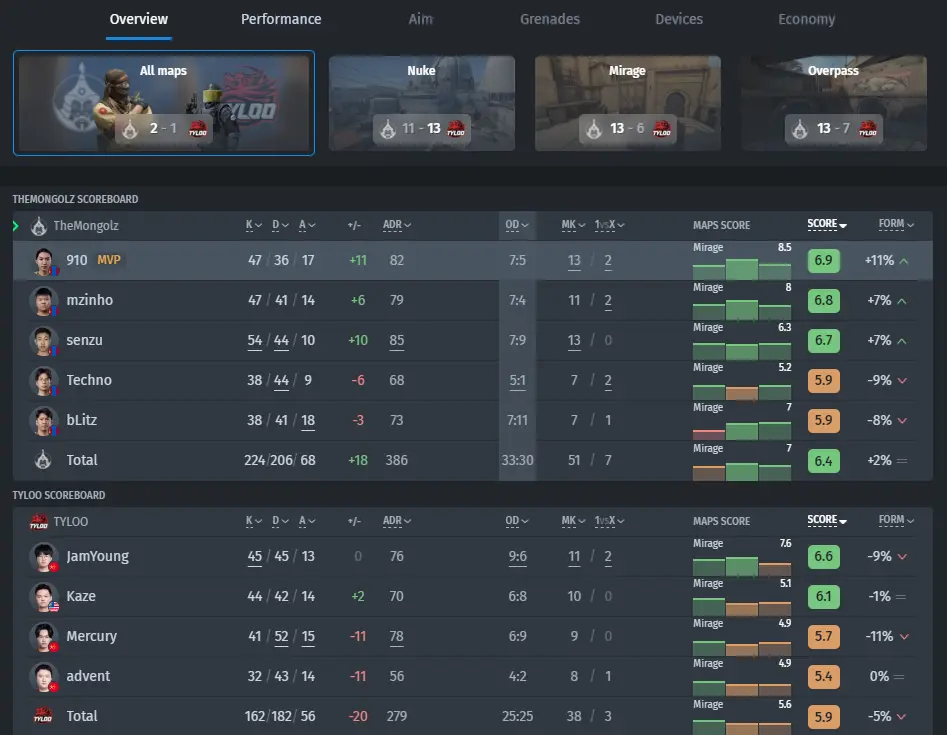Select the Mirage map card
Image resolution: width=947 pixels, height=735 pixels.
(628, 103)
